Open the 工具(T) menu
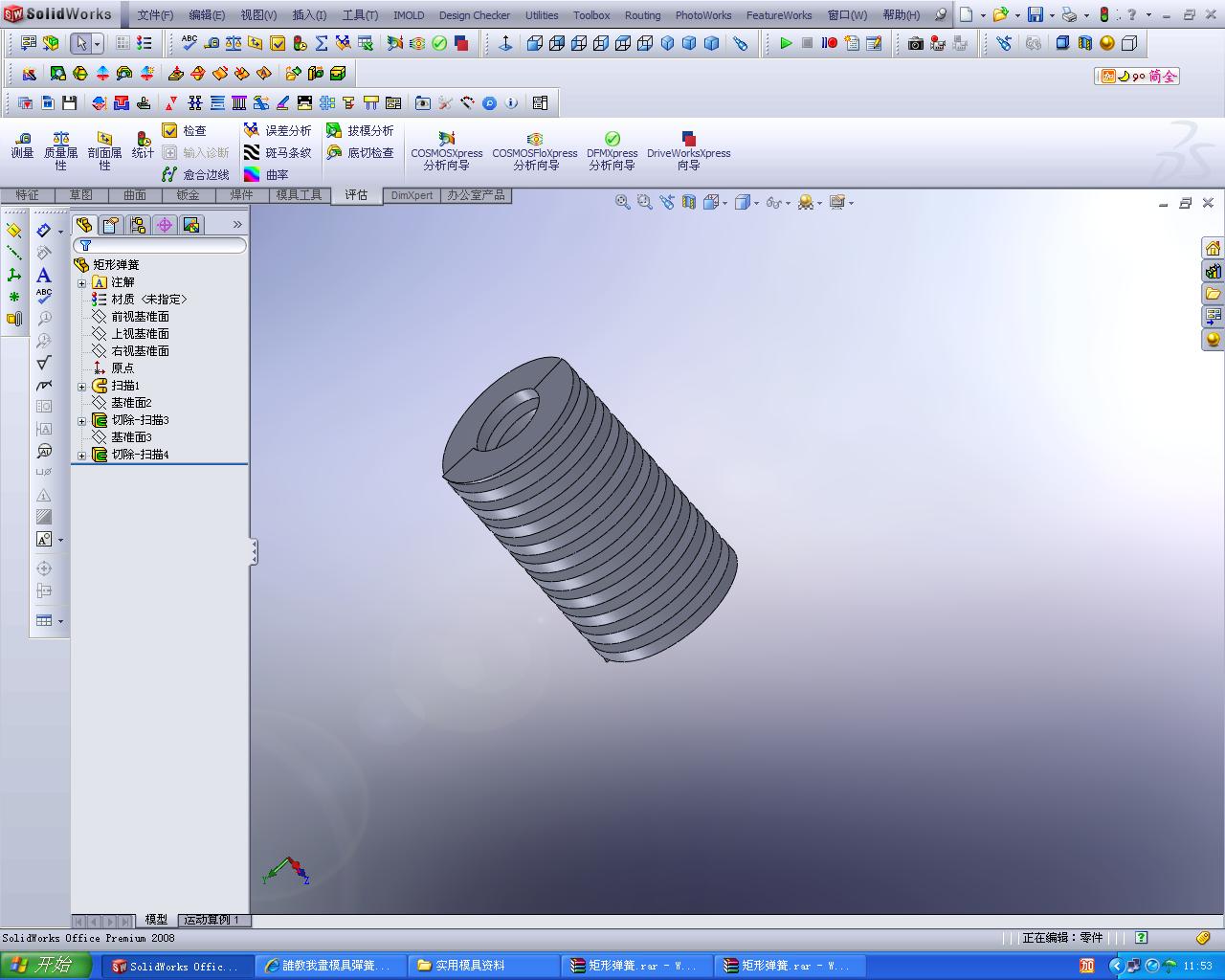The image size is (1225, 980). 360,15
